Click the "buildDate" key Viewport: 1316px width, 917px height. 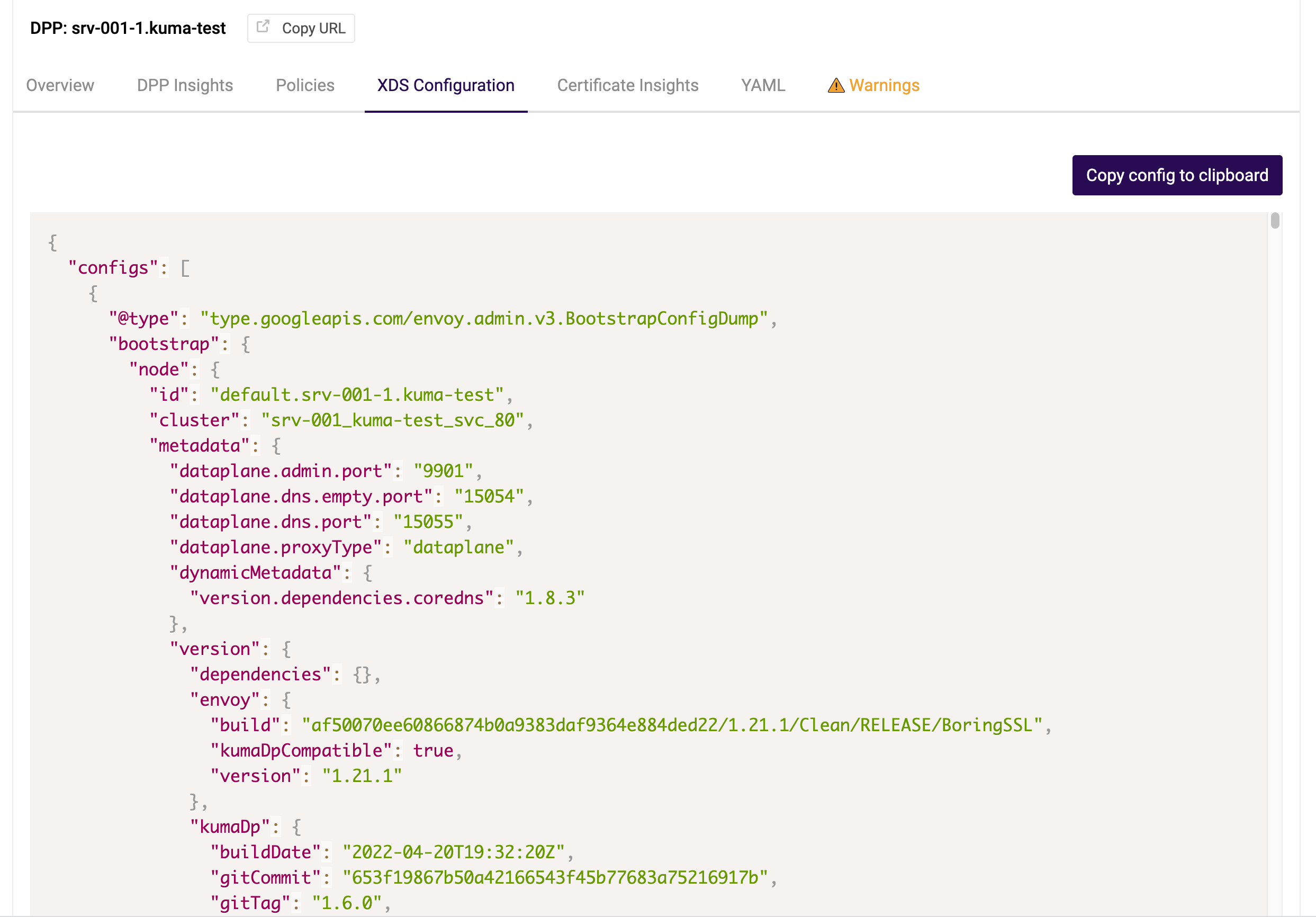265,852
